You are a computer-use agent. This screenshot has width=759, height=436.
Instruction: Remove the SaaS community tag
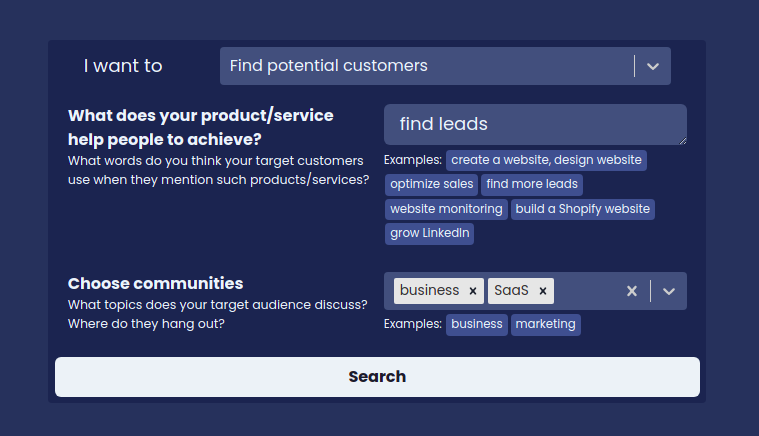543,291
